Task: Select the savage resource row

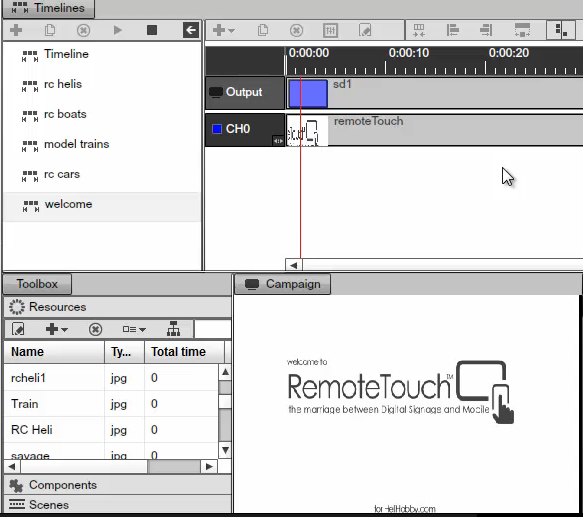Action: pyautogui.click(x=111, y=452)
